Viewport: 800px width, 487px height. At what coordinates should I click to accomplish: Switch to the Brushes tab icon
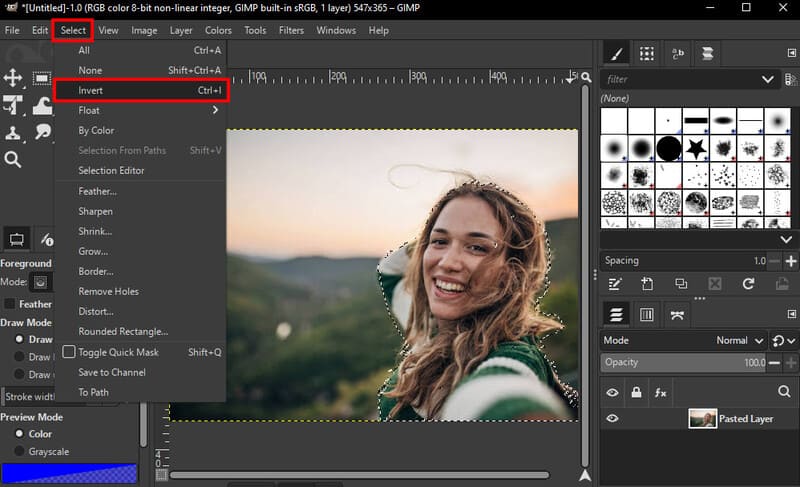point(616,54)
